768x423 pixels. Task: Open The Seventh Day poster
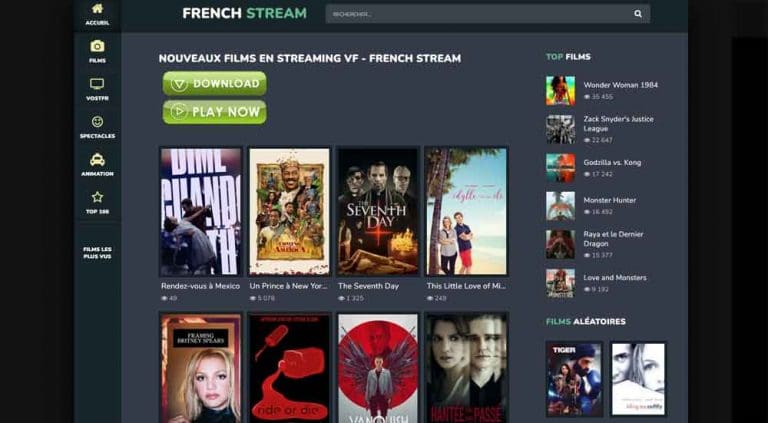coord(378,212)
